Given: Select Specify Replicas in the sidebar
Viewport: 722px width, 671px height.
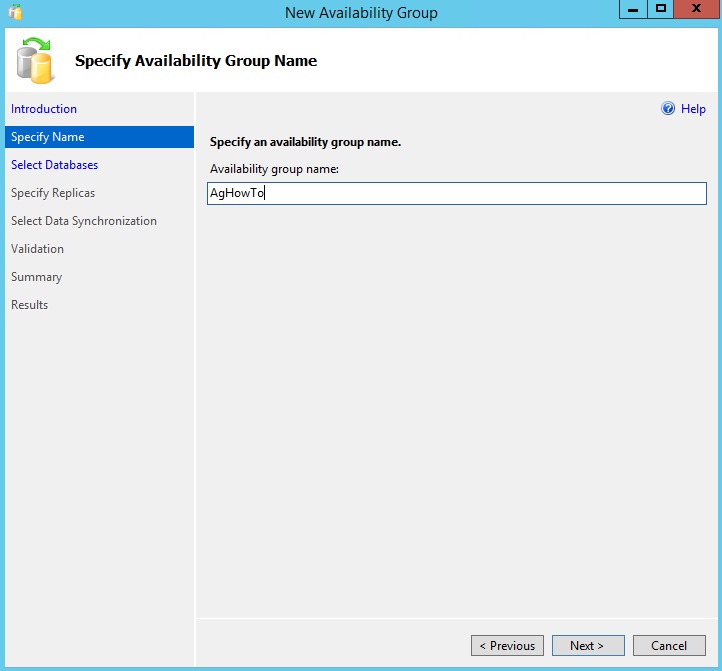Looking at the screenshot, I should click(53, 193).
